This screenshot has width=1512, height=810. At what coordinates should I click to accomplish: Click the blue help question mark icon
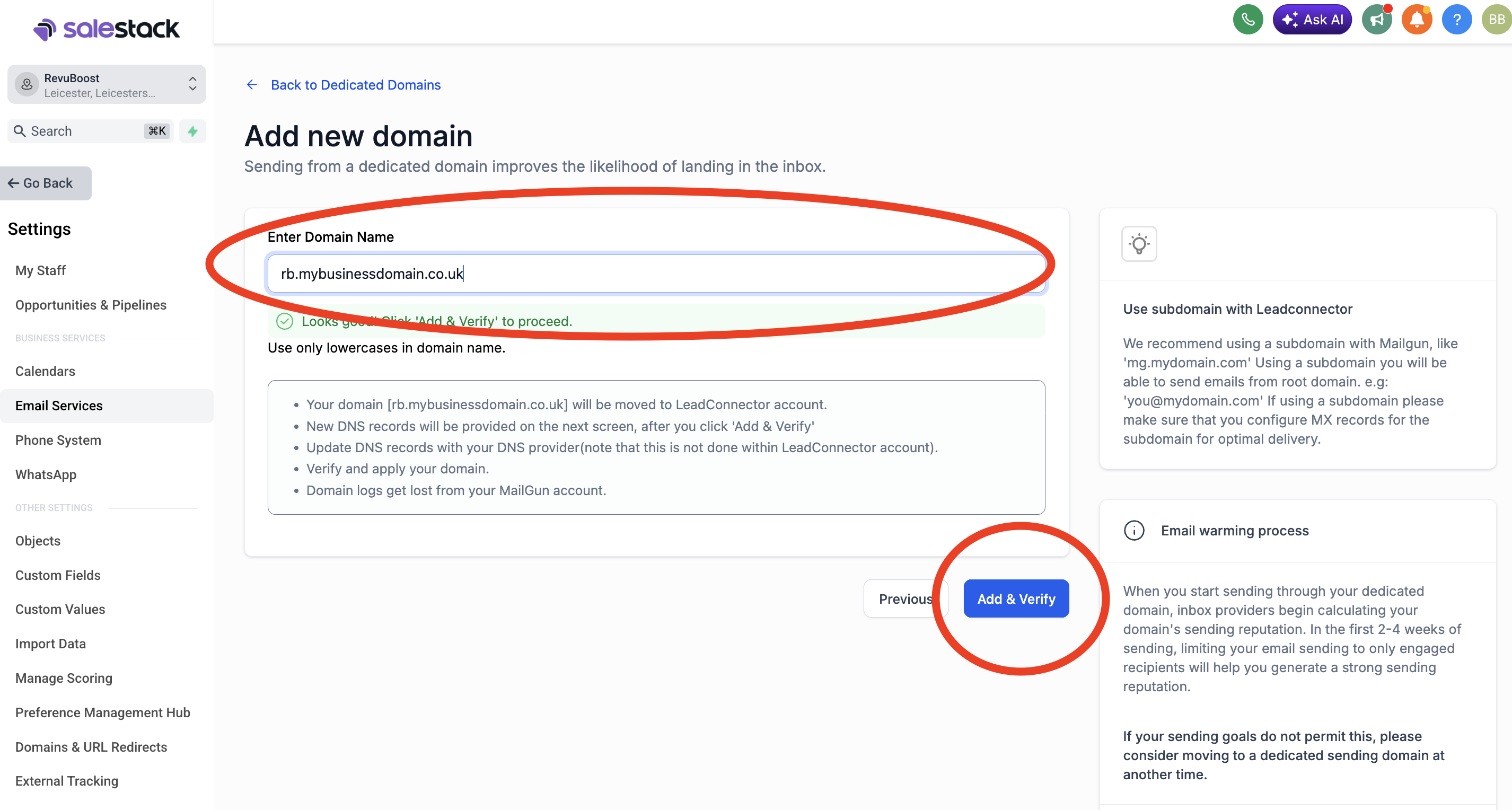[1456, 20]
